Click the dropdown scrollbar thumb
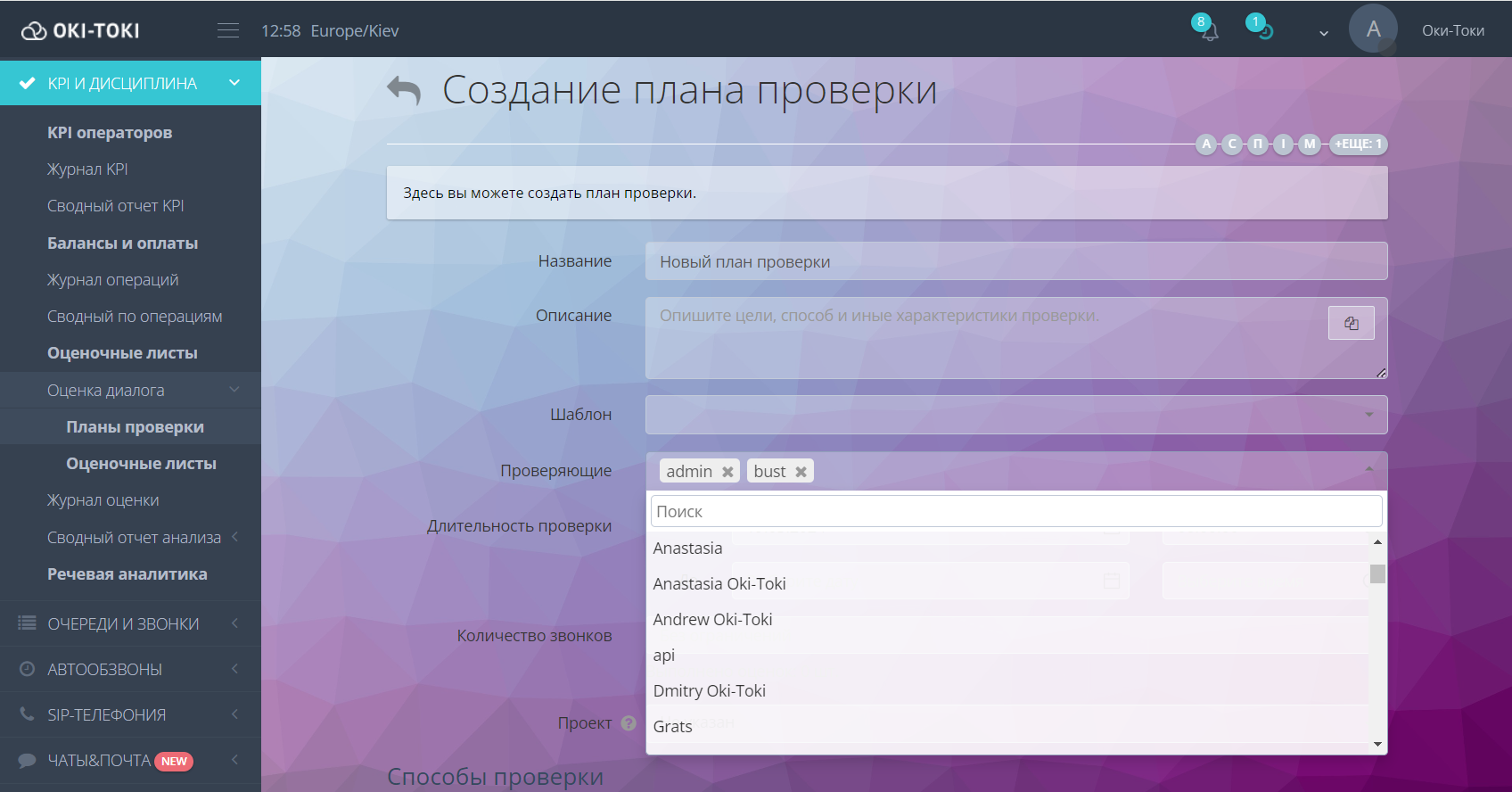1512x792 pixels. coord(1377,573)
